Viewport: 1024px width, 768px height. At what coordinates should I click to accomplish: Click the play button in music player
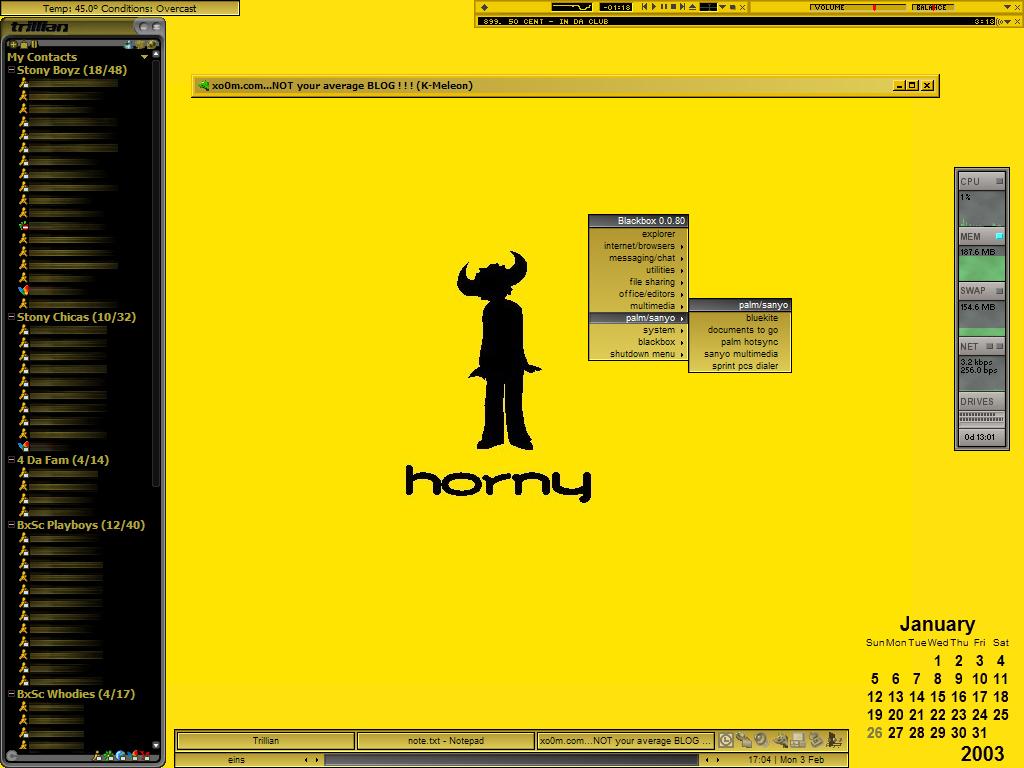(654, 7)
